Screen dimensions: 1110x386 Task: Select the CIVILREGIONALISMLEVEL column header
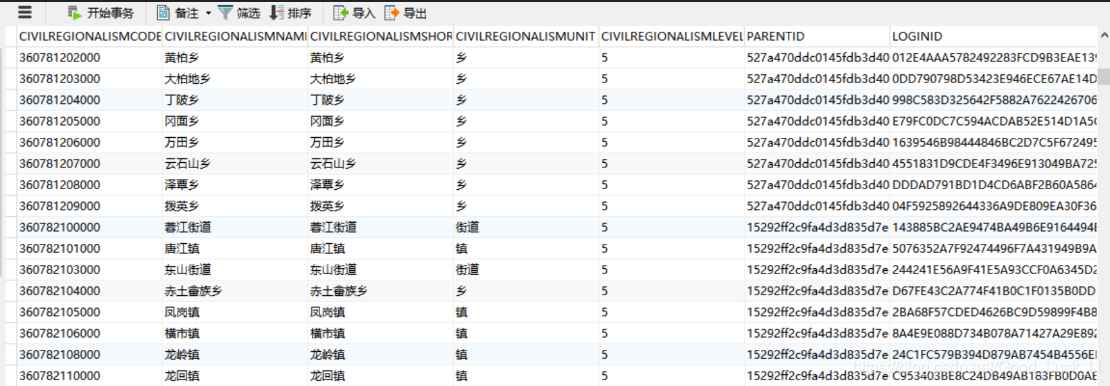tap(672, 36)
